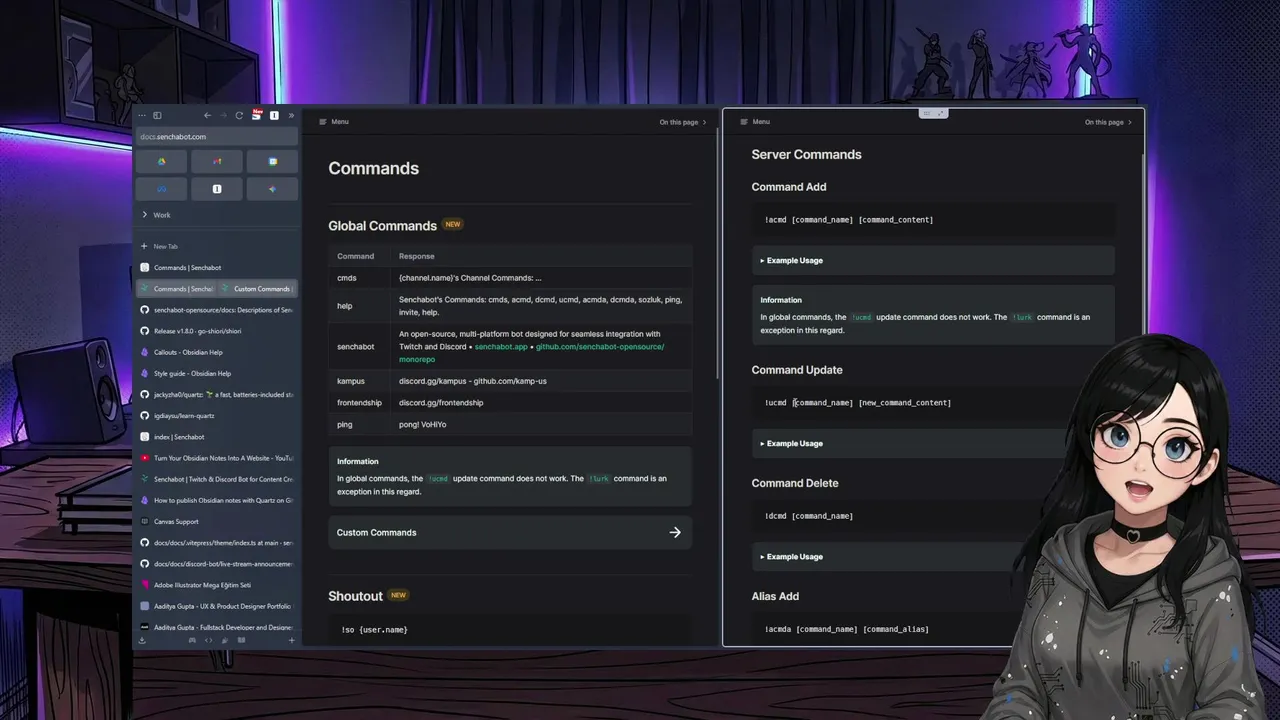The image size is (1280, 720).
Task: Click the !so {user.name} code block
Action: (x=510, y=629)
